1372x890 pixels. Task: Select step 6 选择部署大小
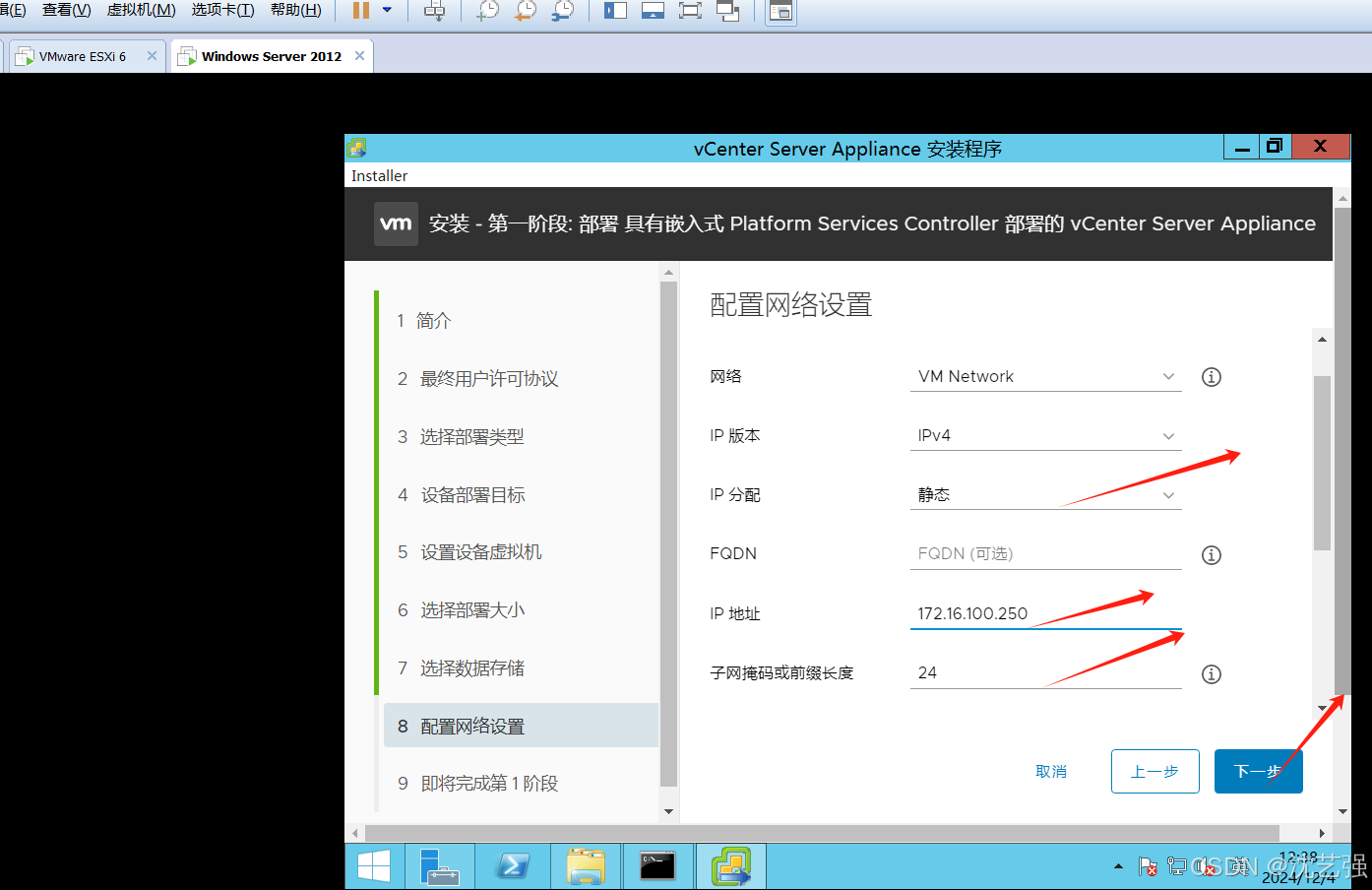pyautogui.click(x=521, y=609)
